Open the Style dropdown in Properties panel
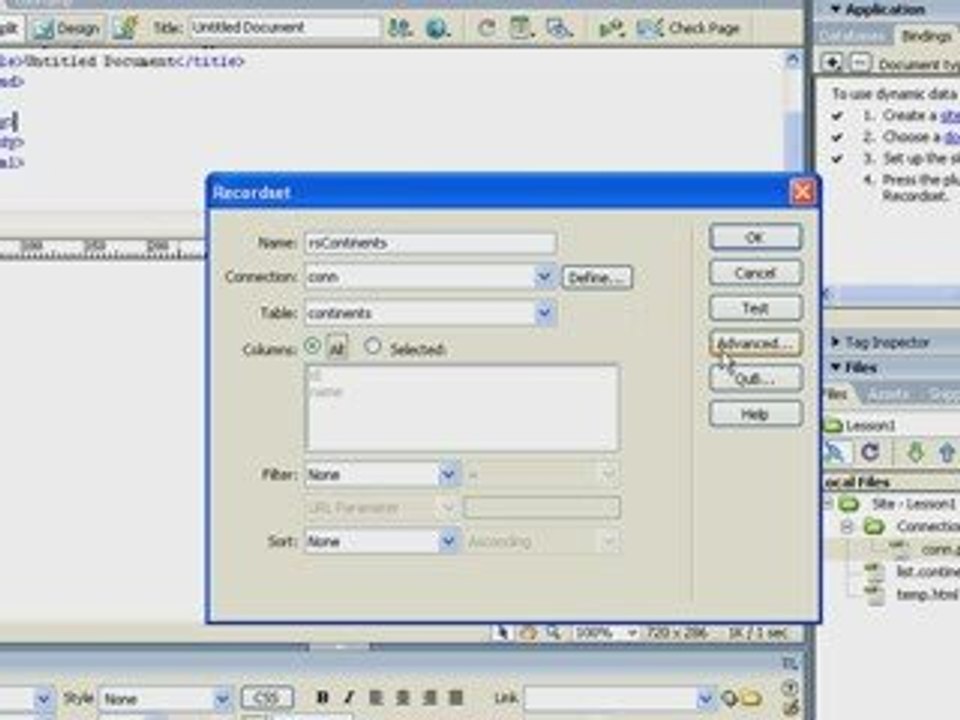The height and width of the screenshot is (720, 960). pos(222,699)
